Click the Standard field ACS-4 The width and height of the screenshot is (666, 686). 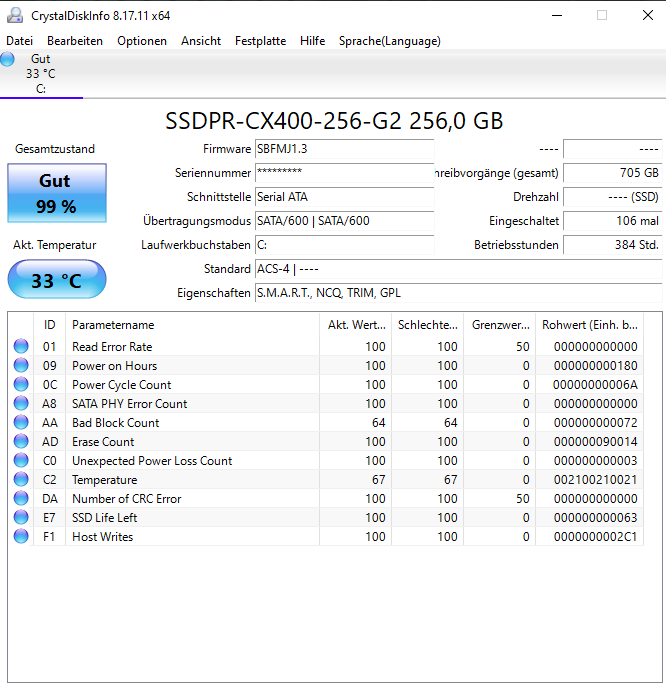[x=459, y=269]
